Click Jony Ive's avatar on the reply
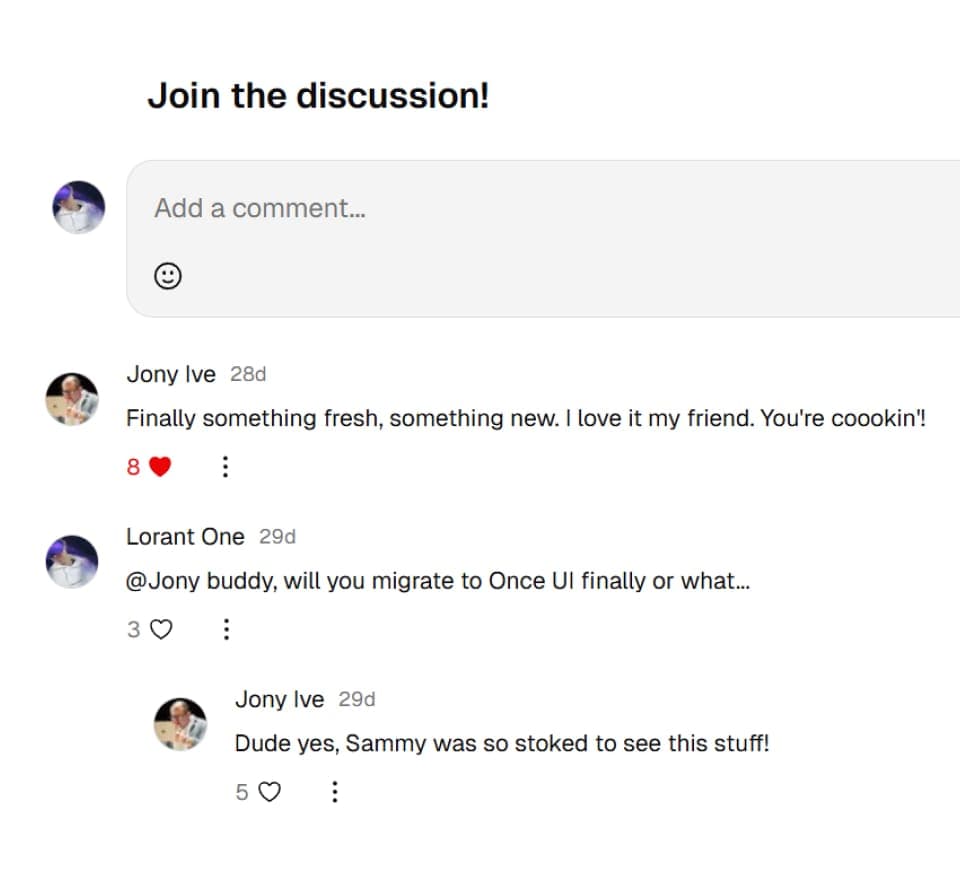960x880 pixels. point(181,724)
